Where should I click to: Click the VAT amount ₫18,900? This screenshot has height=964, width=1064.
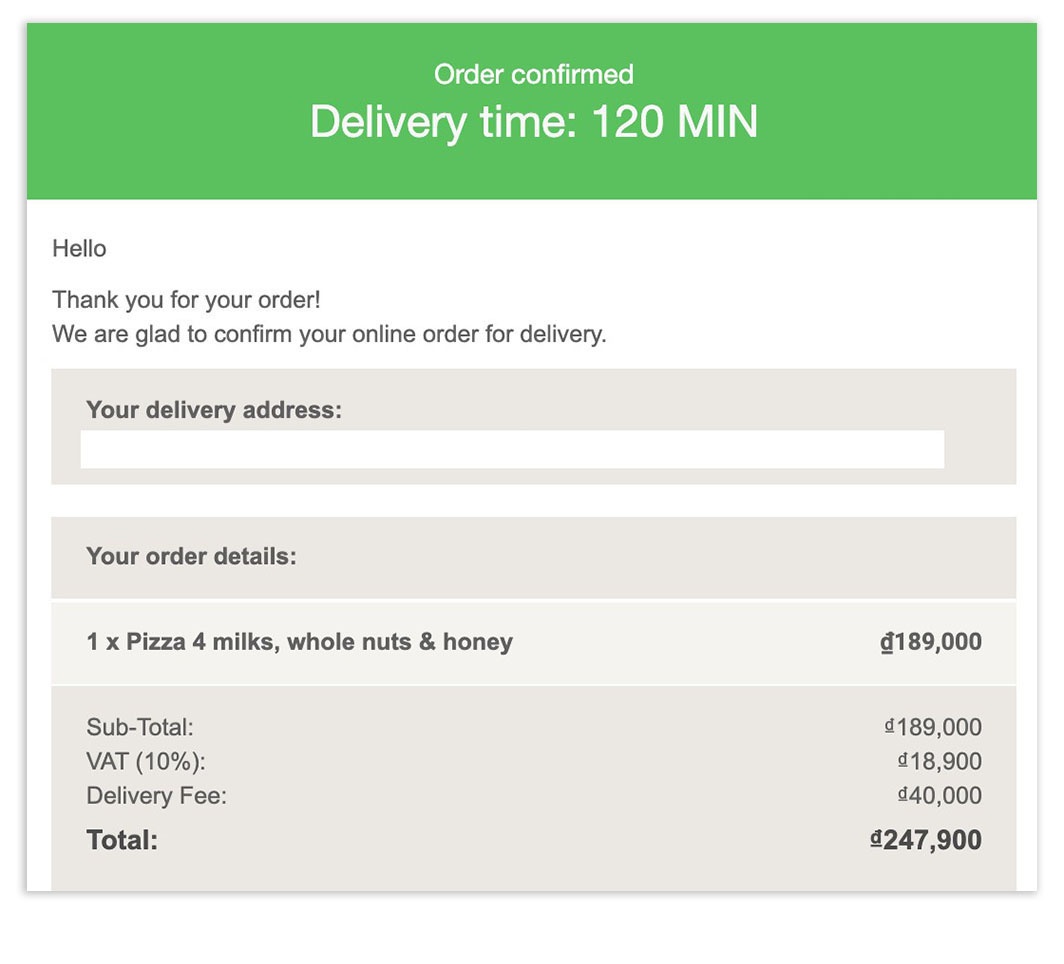(939, 762)
